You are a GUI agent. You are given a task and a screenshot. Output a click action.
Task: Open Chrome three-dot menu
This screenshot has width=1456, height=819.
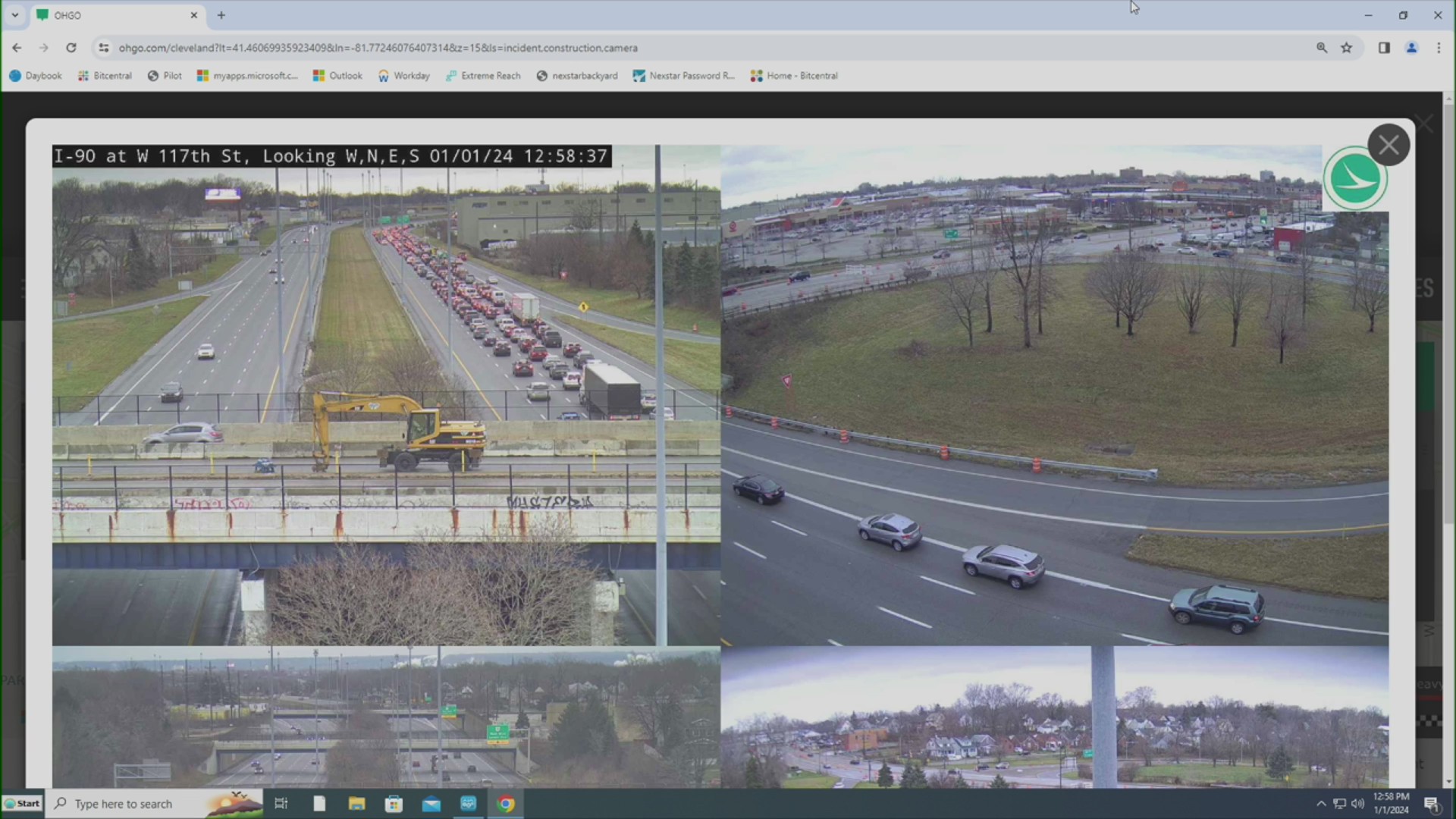click(1439, 48)
